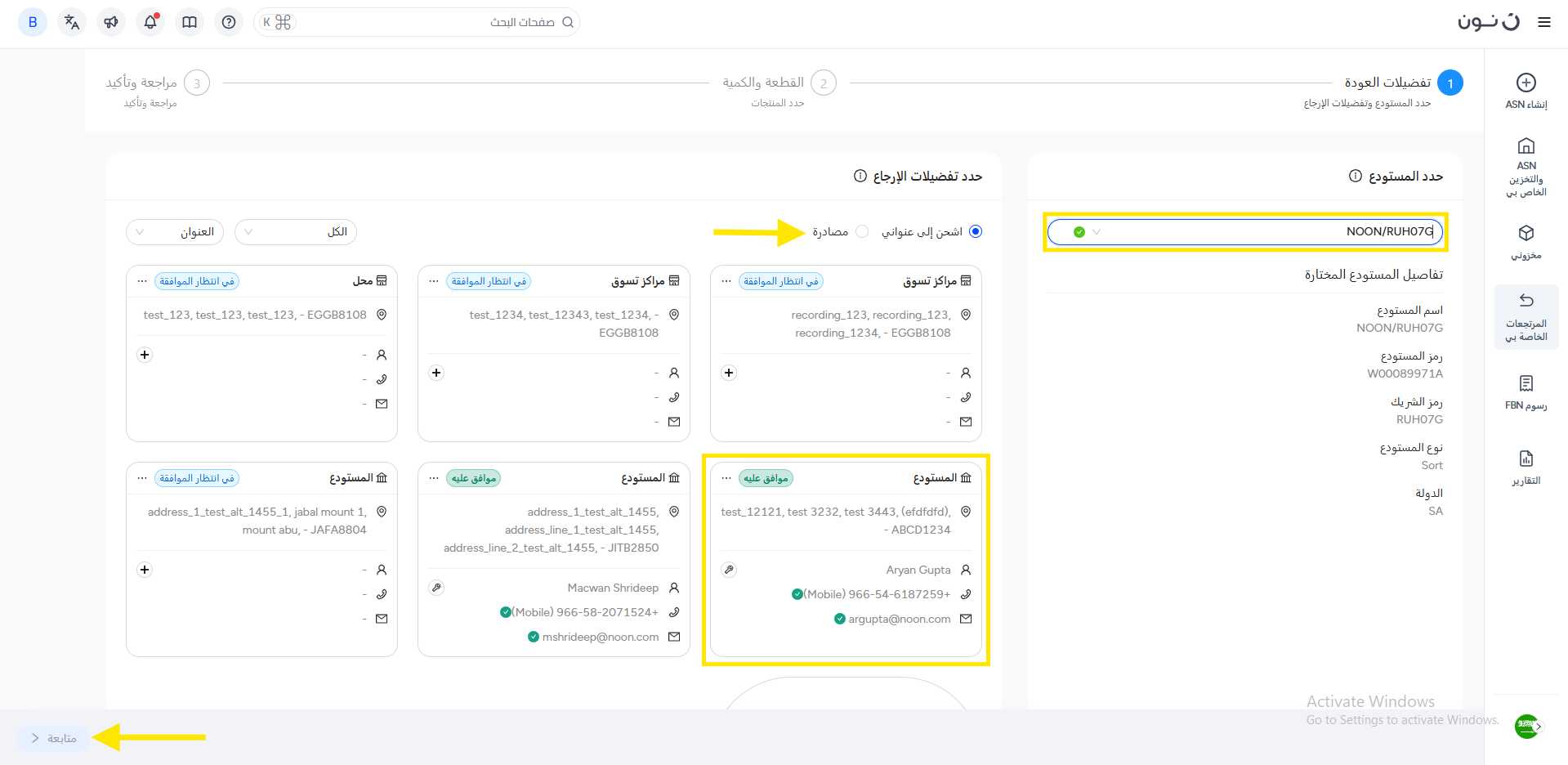Click the info icon beside حدد المستودع
Screen dimensions: 1568x765
(1356, 176)
